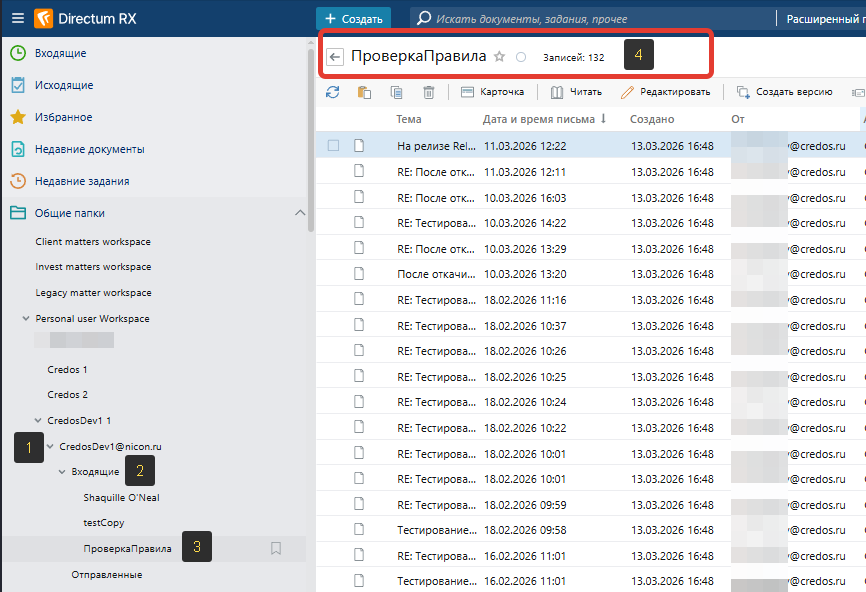Open the hamburger menu beside Directum RX
This screenshot has width=866, height=592.
[x=18, y=18]
